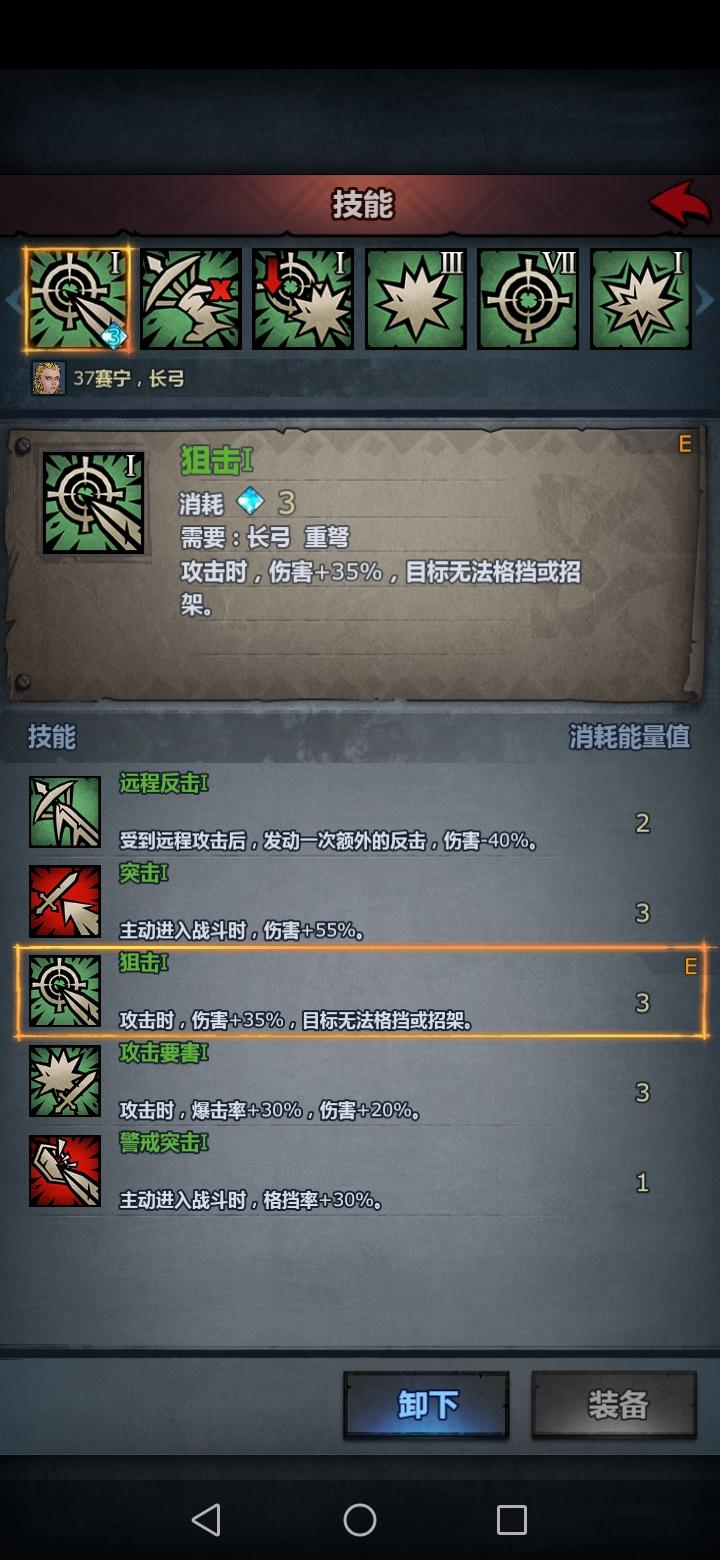Tap the Android home circle button
720x1560 pixels.
click(360, 1520)
